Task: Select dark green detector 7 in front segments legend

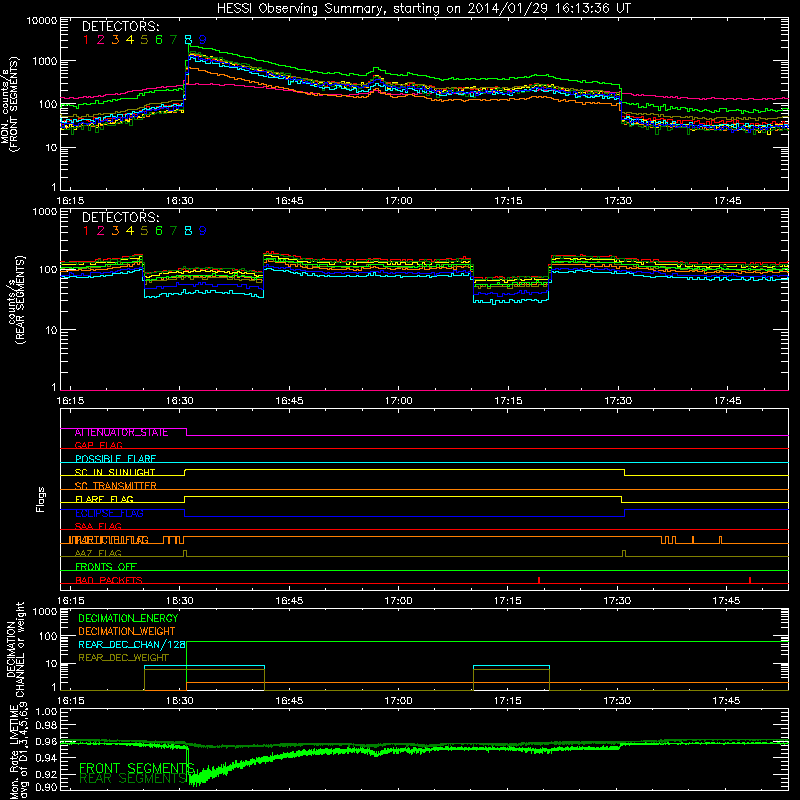Action: 173,40
